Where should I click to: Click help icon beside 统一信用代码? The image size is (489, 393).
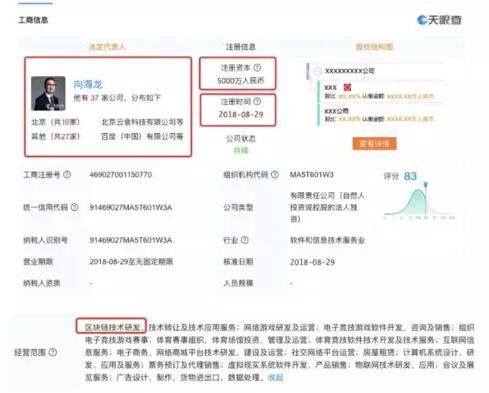tap(75, 207)
